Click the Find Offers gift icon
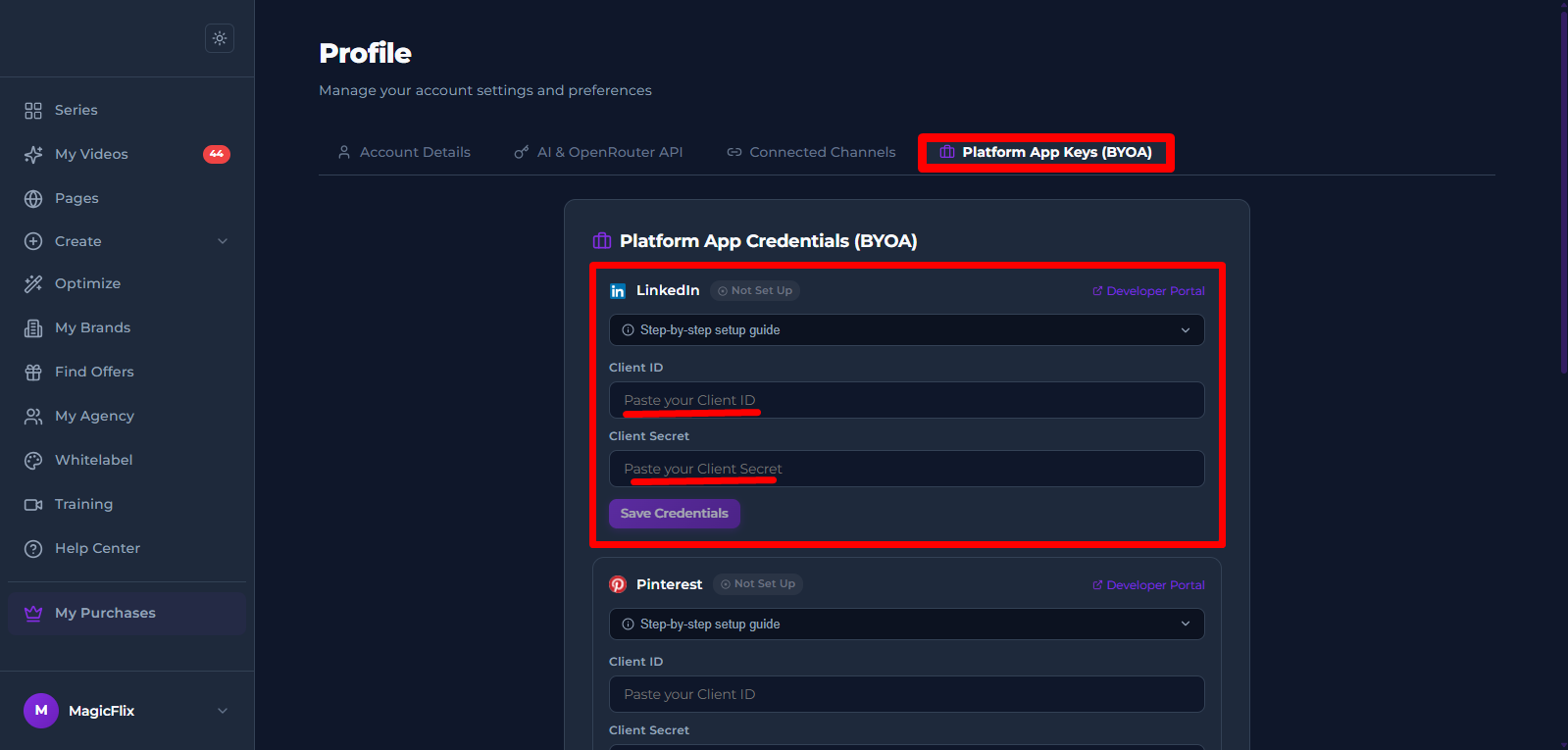Screen dimensions: 1568x750 [x=33, y=372]
